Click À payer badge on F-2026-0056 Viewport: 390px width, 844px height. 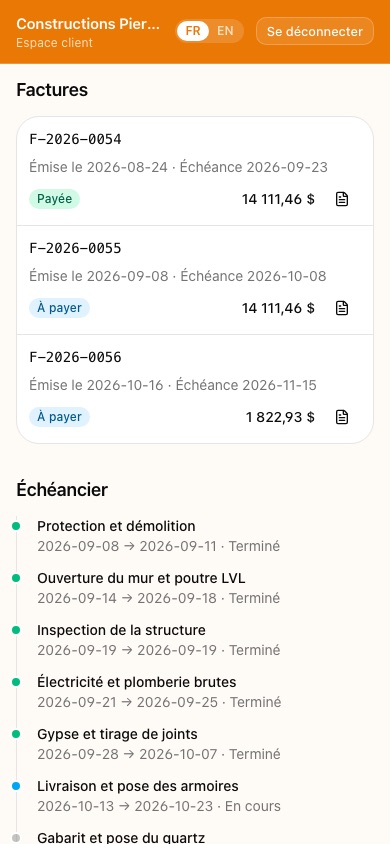click(59, 417)
